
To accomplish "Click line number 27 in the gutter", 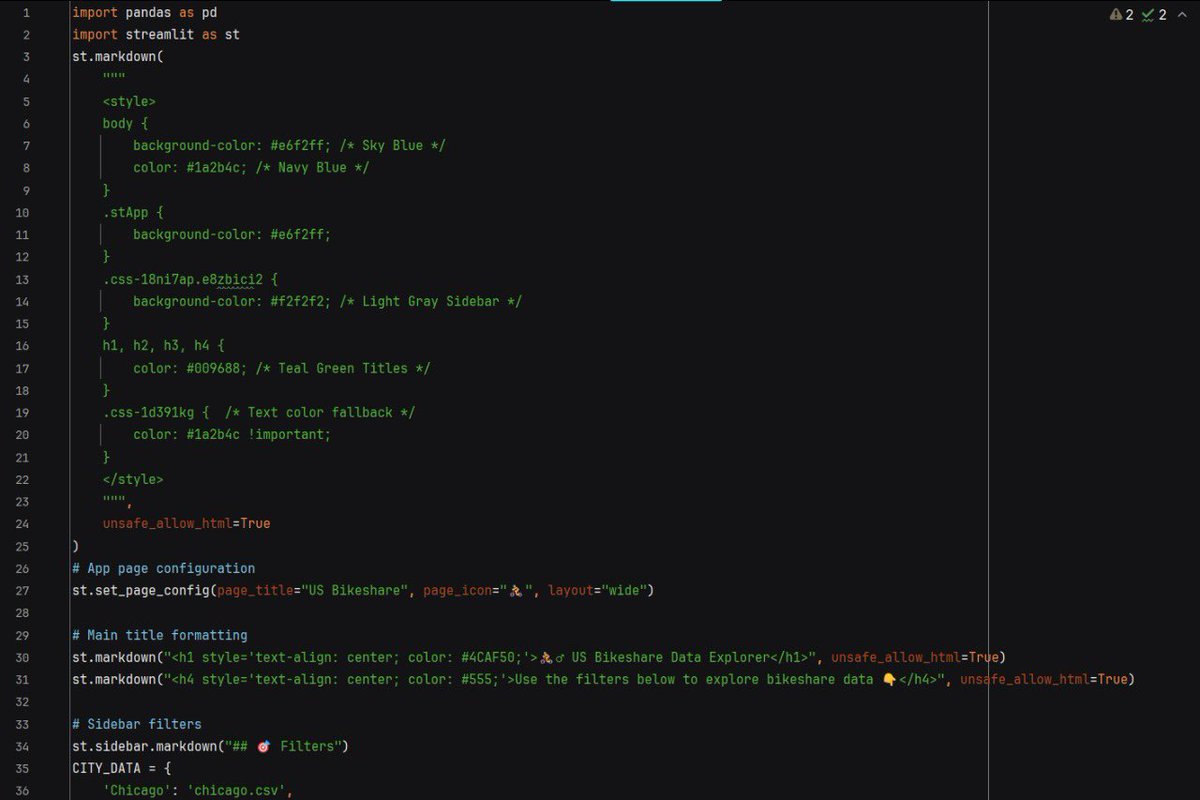I will click(22, 590).
